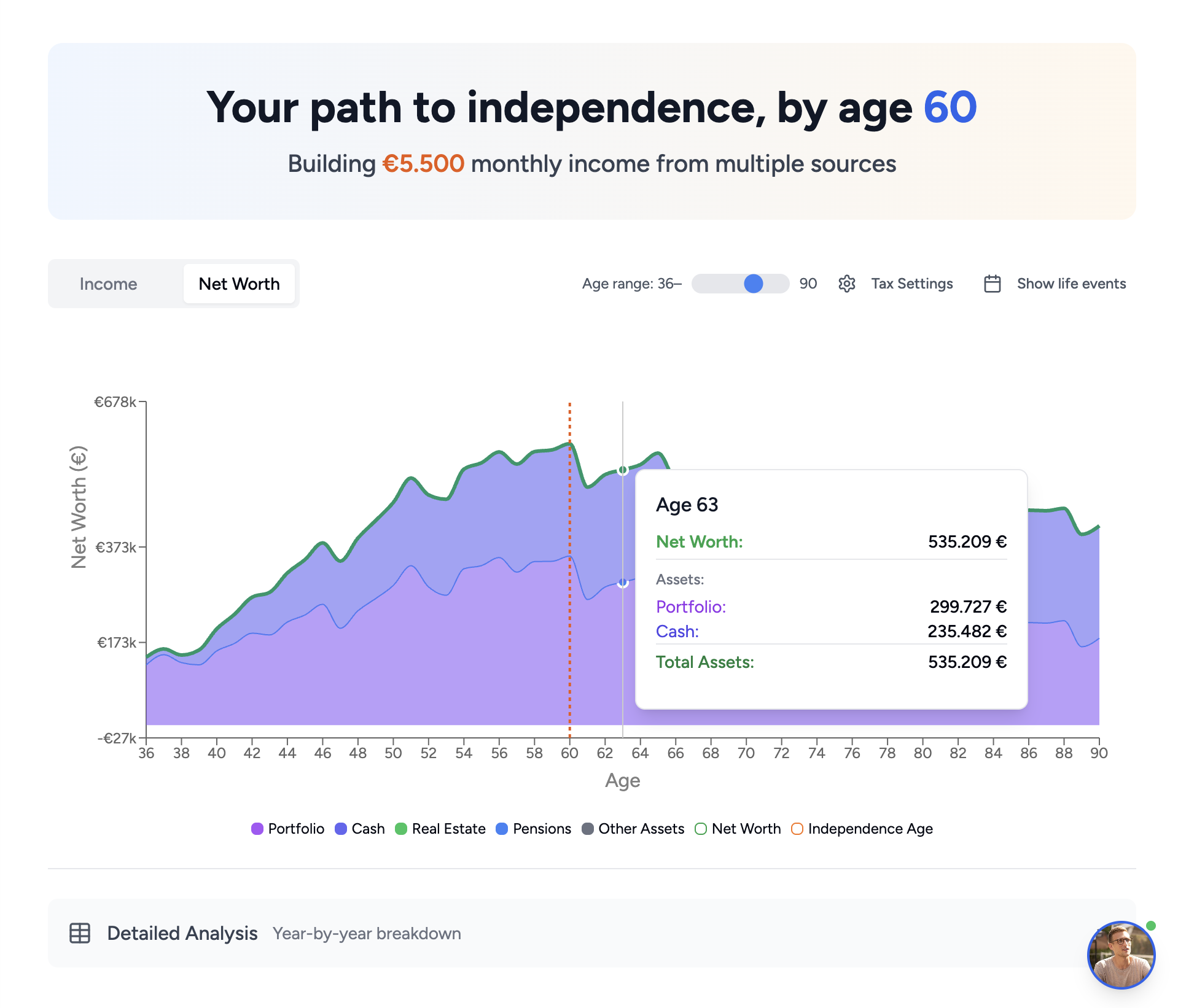This screenshot has height=1008, width=1178.
Task: Click the gray Other Assets legend dot
Action: click(587, 829)
